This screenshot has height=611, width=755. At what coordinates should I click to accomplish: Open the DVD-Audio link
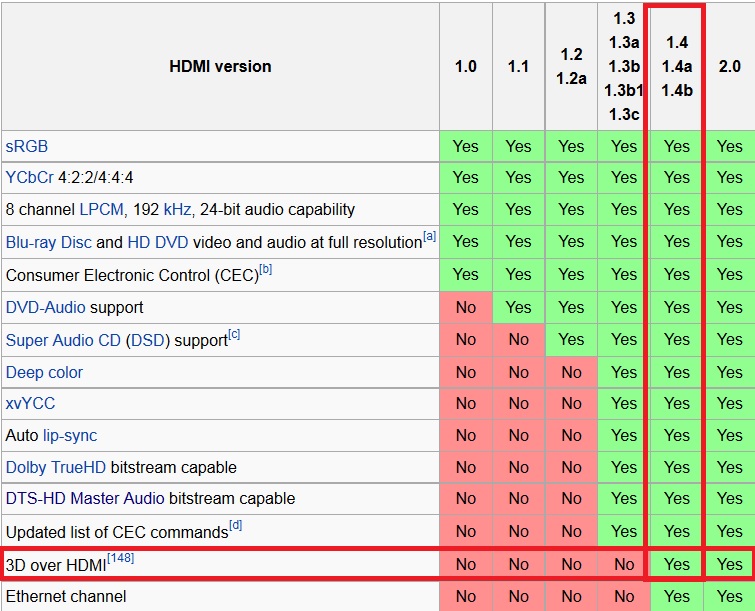(46, 308)
